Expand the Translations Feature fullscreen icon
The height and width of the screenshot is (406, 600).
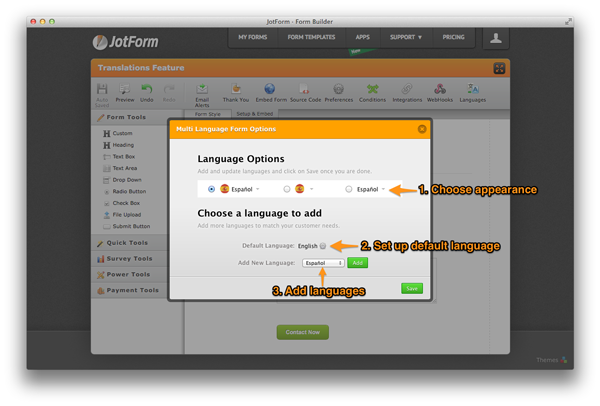(x=499, y=68)
